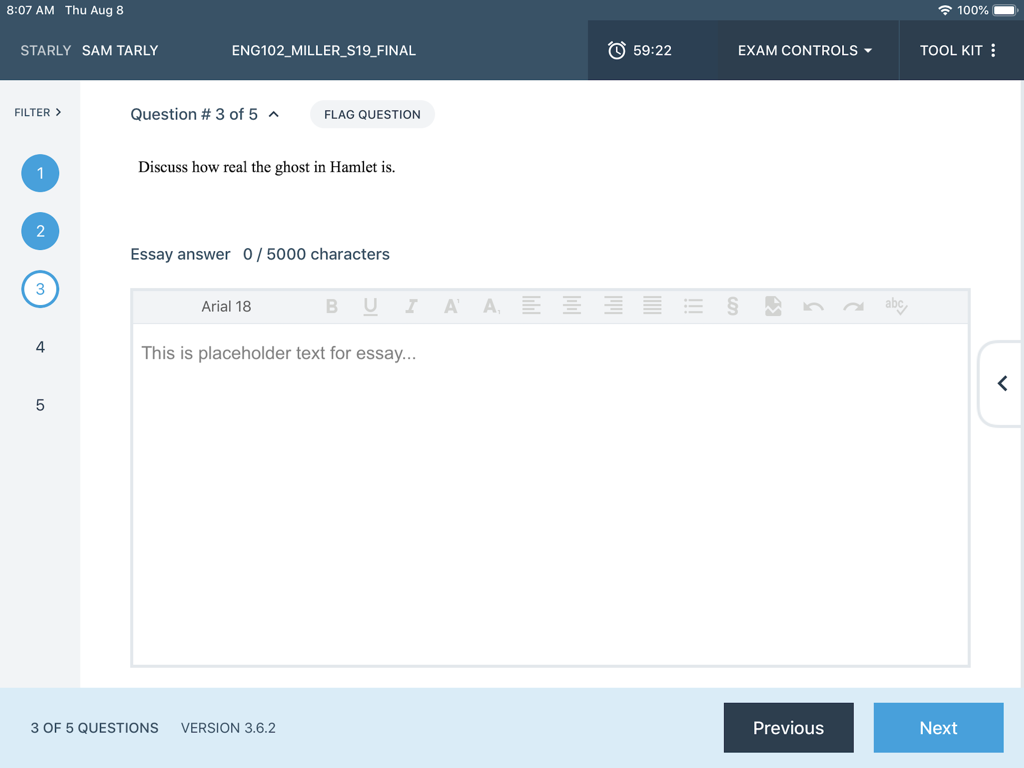Open the Tool Kit menu
The image size is (1024, 768).
point(957,50)
